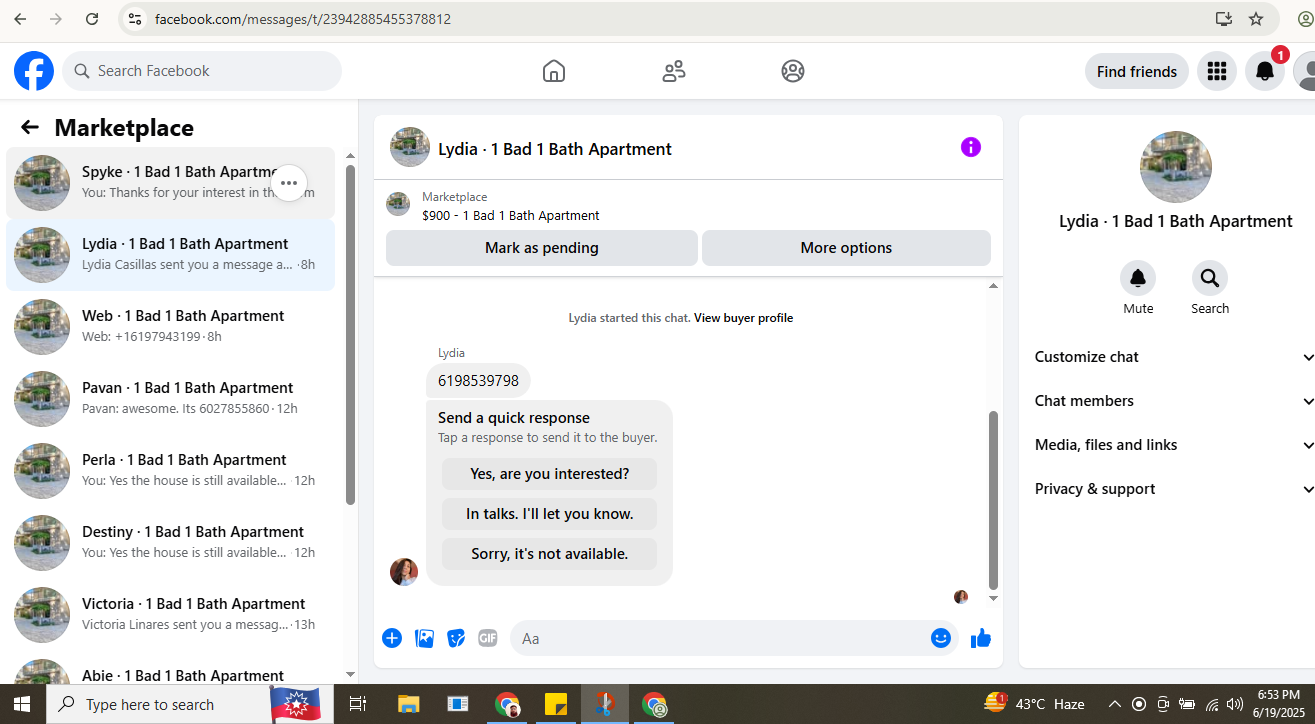Show hidden system tray icons chevron

point(1115,704)
